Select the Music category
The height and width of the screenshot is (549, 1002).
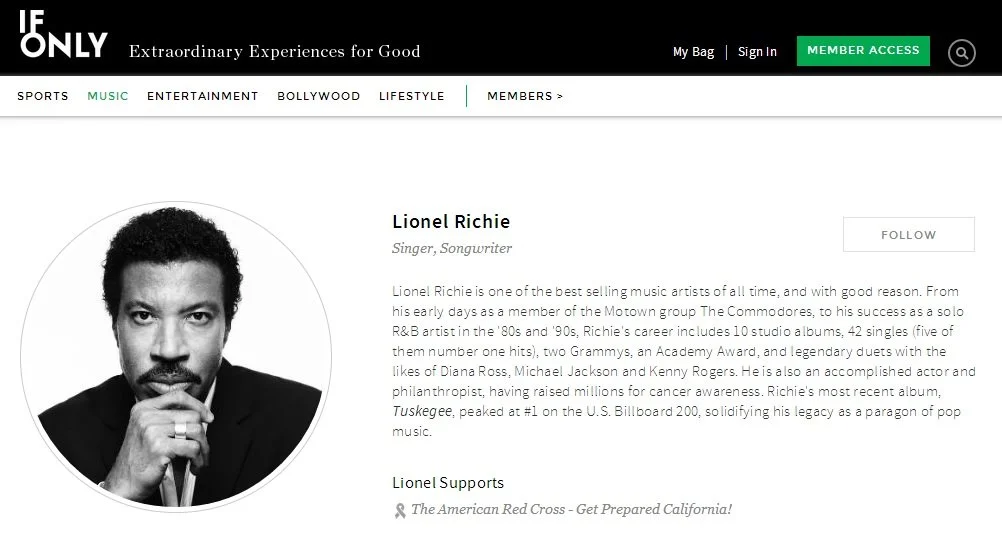click(x=108, y=96)
